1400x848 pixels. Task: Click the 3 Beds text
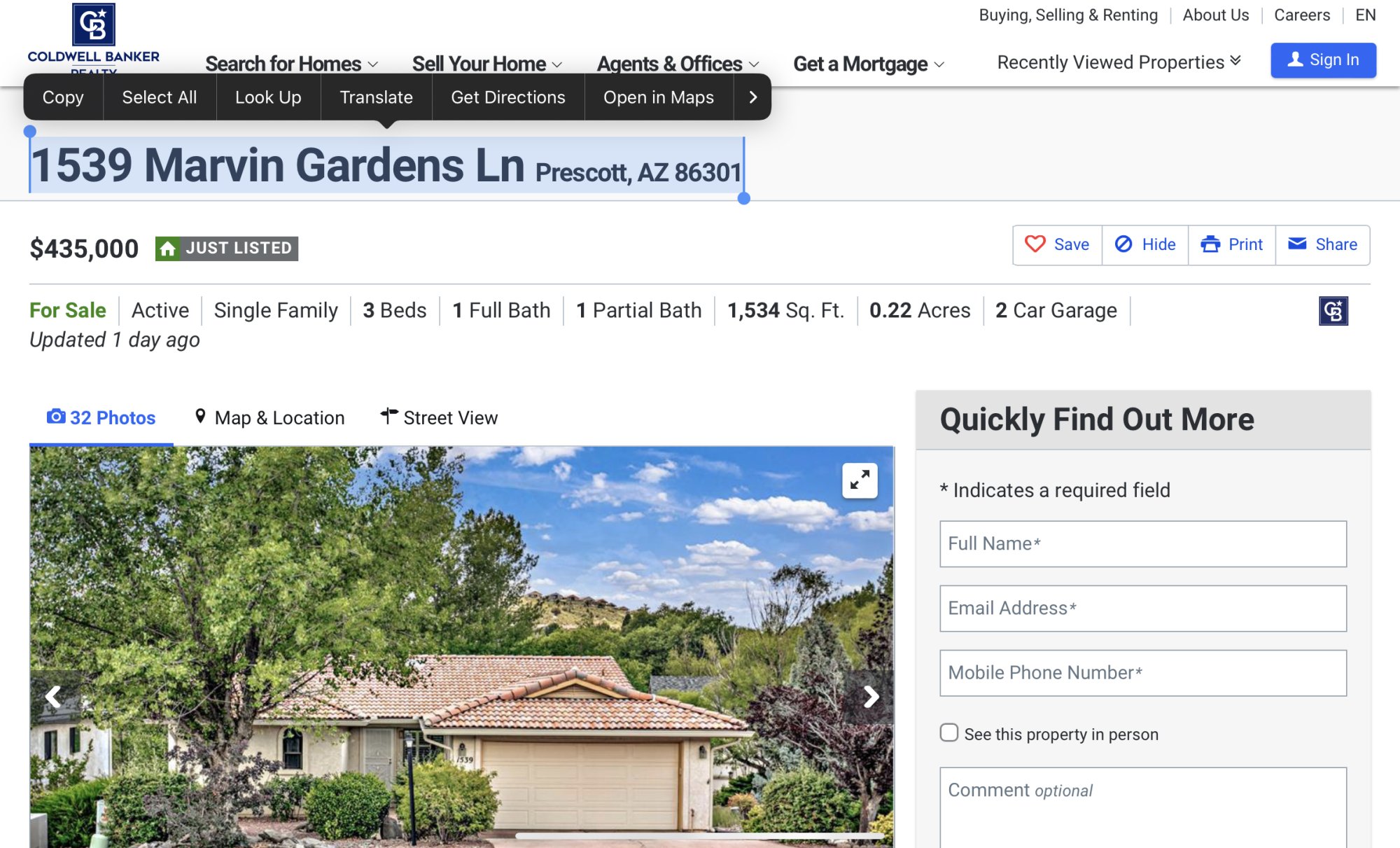coord(395,310)
